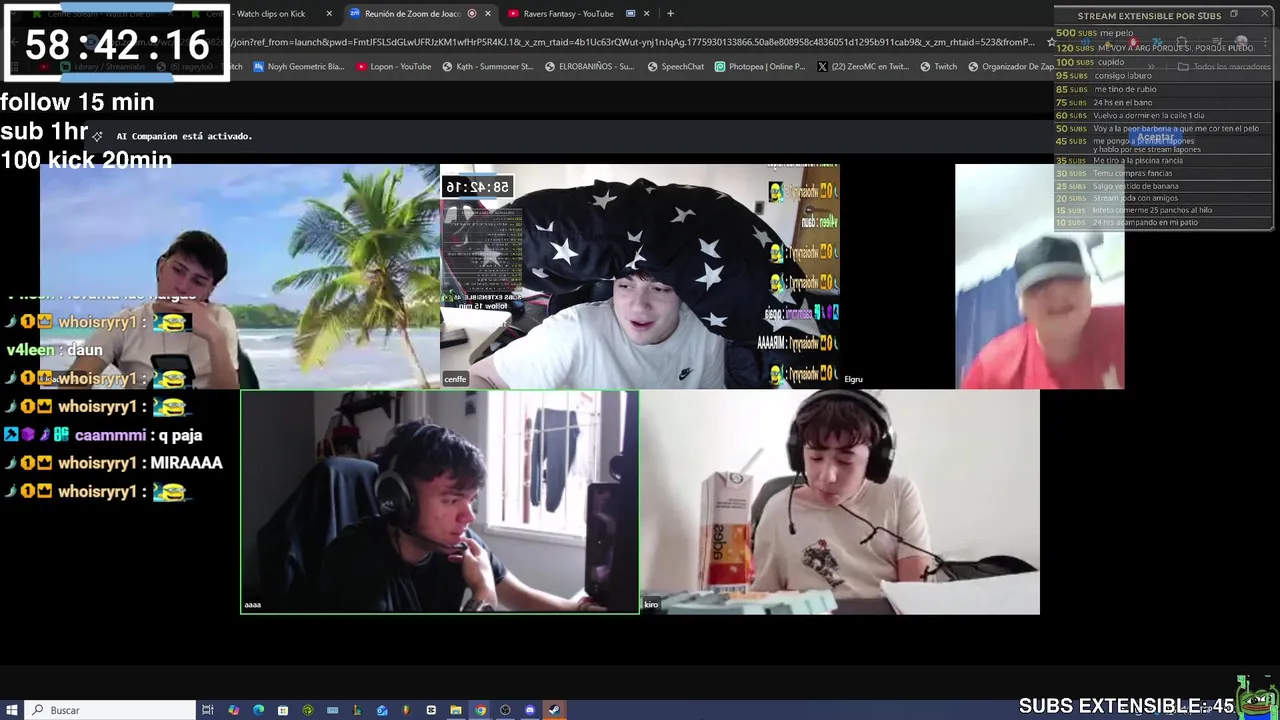This screenshot has height=720, width=1280.
Task: Close the Ravers Fantasy YouTube tab
Action: tap(646, 14)
